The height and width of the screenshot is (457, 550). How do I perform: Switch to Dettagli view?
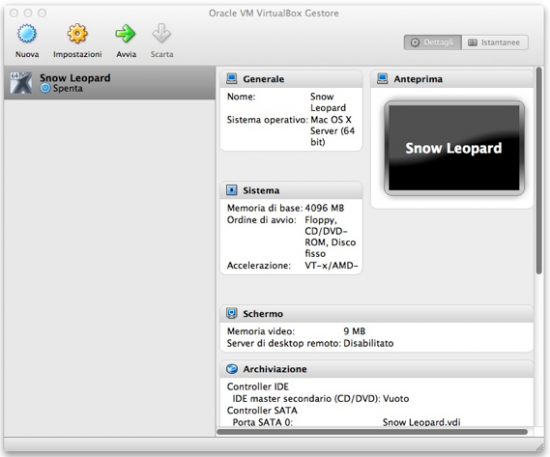[432, 42]
